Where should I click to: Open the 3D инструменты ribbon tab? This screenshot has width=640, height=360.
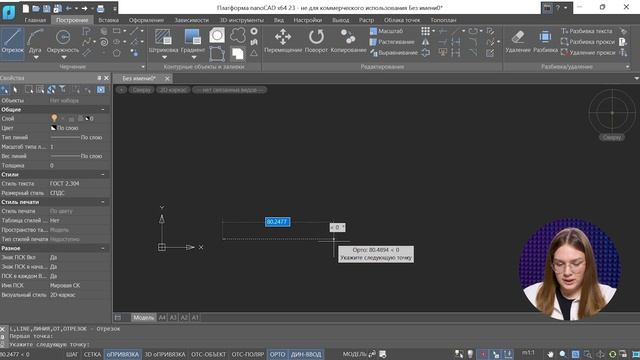pos(242,20)
